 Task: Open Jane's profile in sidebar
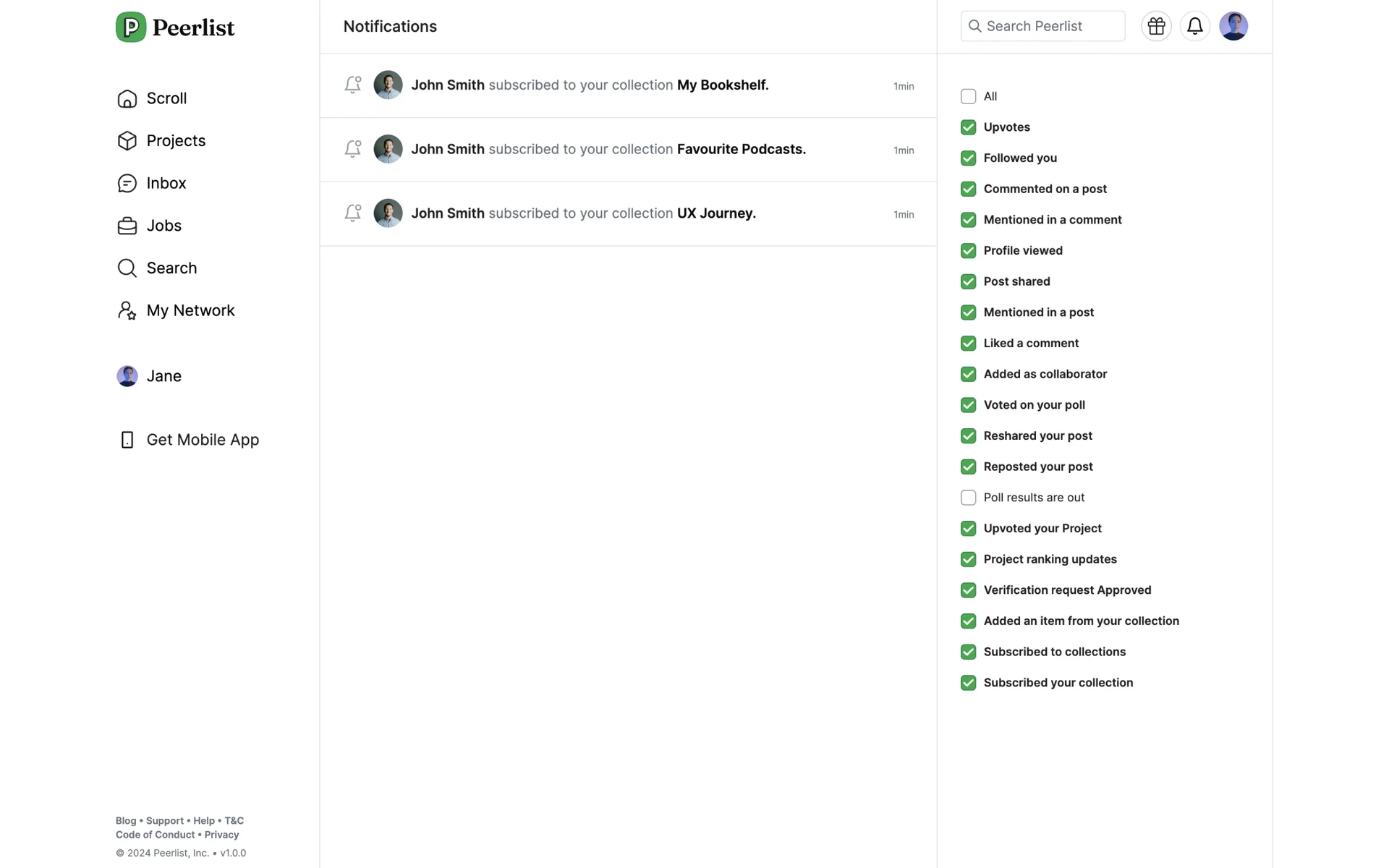coord(163,376)
